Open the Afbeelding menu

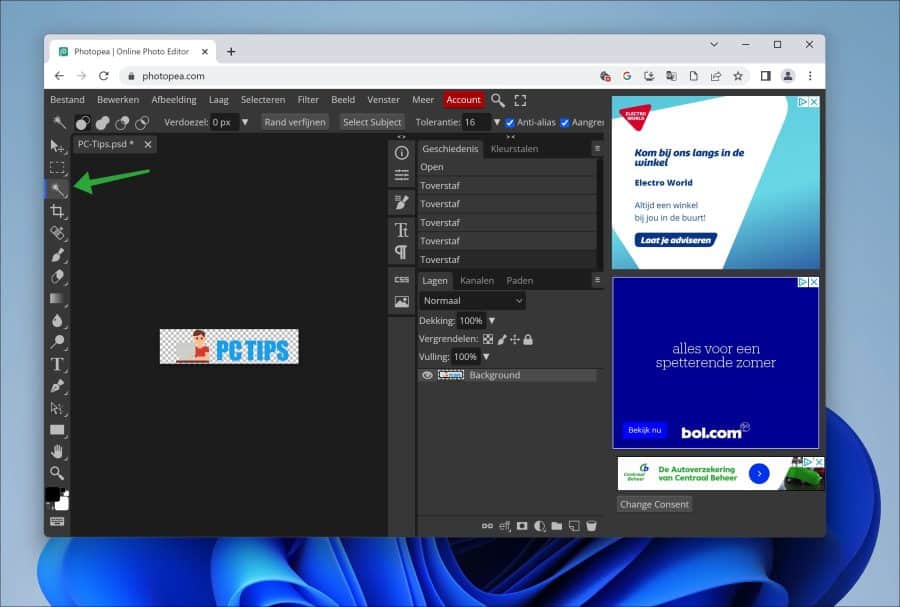174,100
